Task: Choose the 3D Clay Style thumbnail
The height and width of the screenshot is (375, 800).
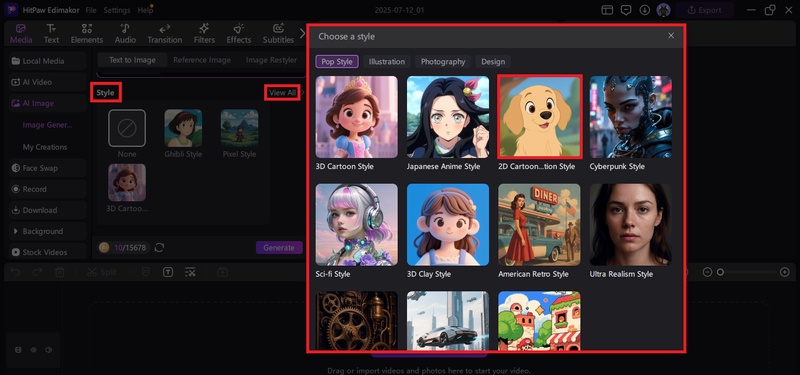Action: coord(447,224)
